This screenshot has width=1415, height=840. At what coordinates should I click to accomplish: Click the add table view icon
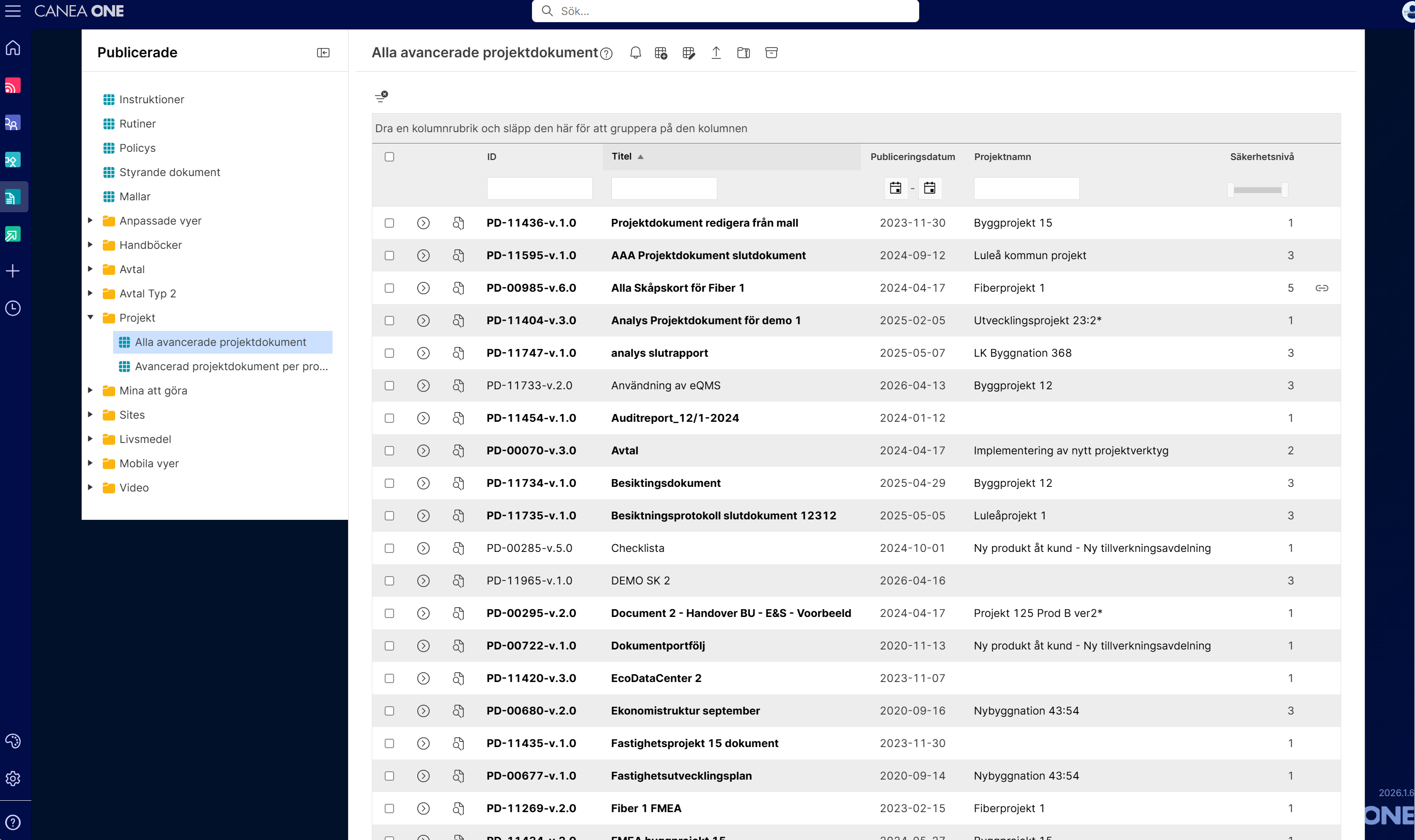click(x=661, y=53)
